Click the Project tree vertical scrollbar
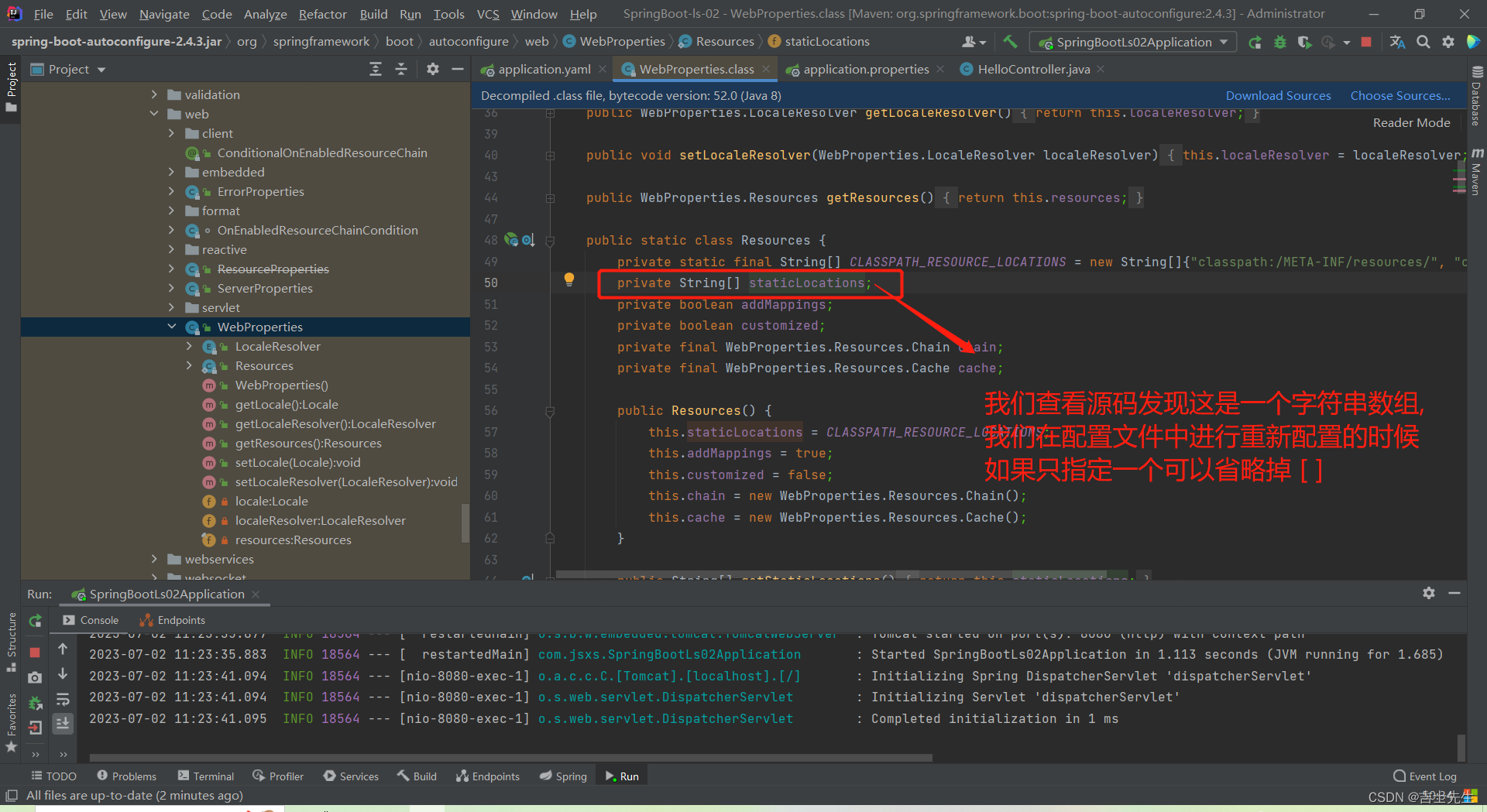1487x812 pixels. (465, 524)
